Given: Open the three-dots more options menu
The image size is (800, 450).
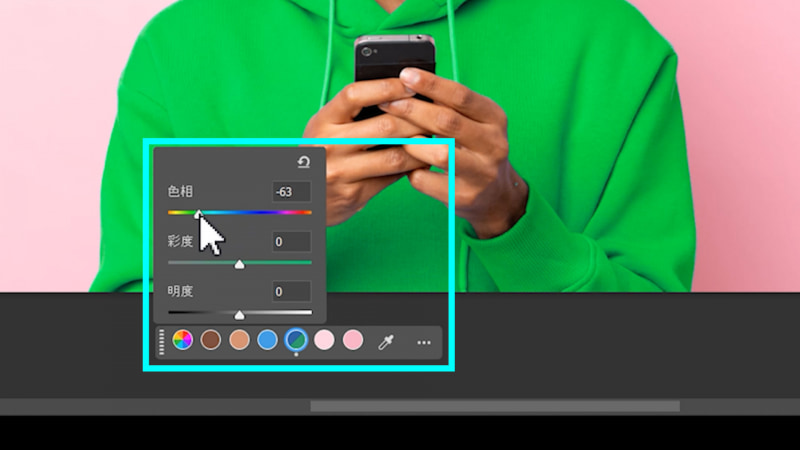Looking at the screenshot, I should pyautogui.click(x=423, y=342).
